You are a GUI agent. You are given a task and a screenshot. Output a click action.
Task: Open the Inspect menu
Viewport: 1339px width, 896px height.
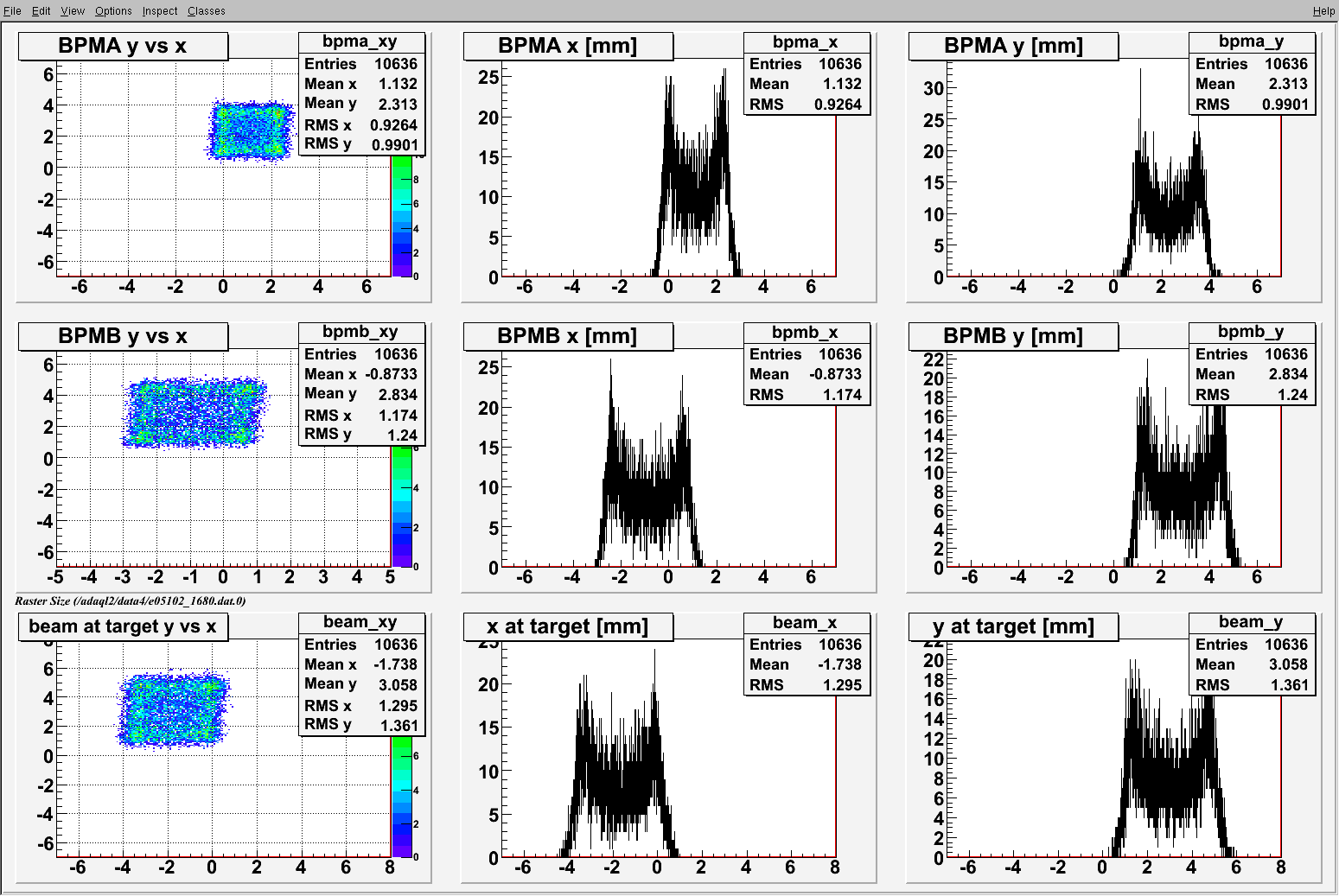tap(160, 10)
